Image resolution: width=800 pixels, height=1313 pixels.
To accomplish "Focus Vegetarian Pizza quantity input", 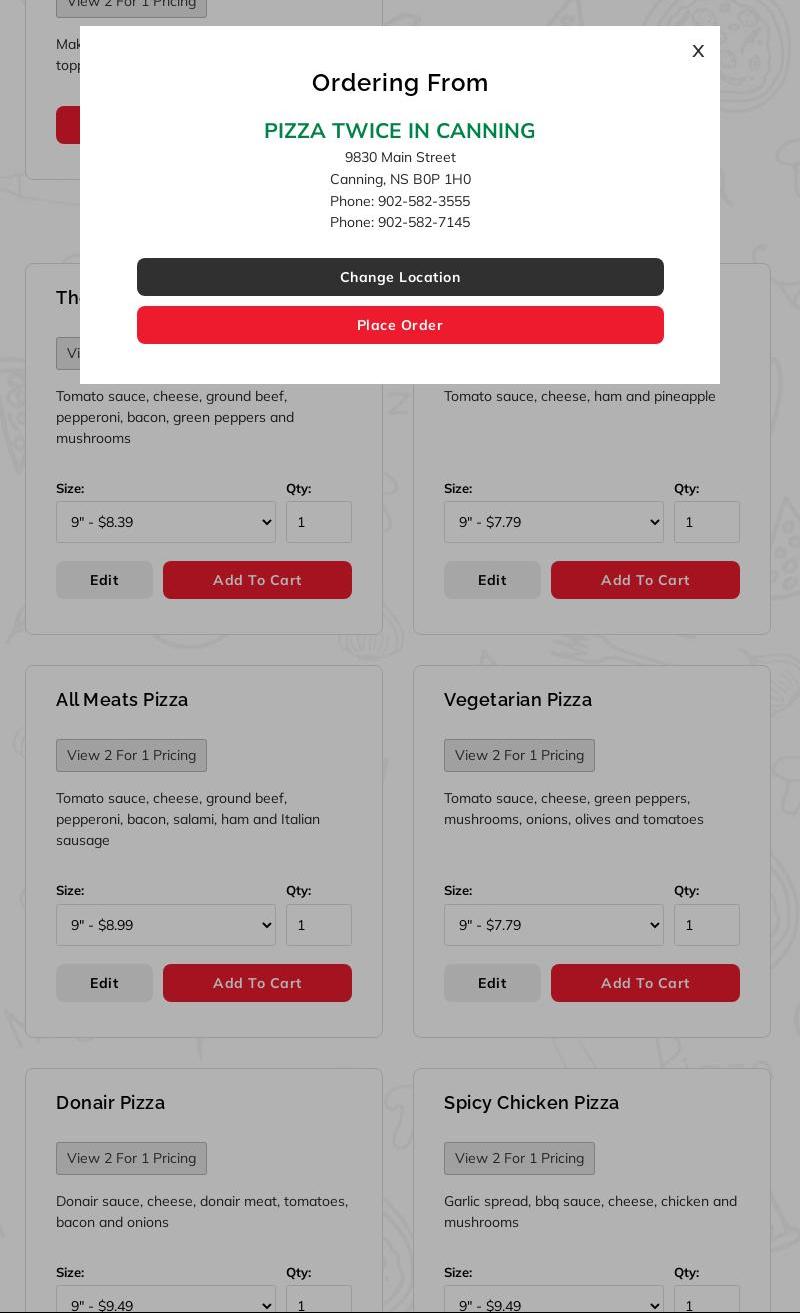I will click(x=707, y=925).
